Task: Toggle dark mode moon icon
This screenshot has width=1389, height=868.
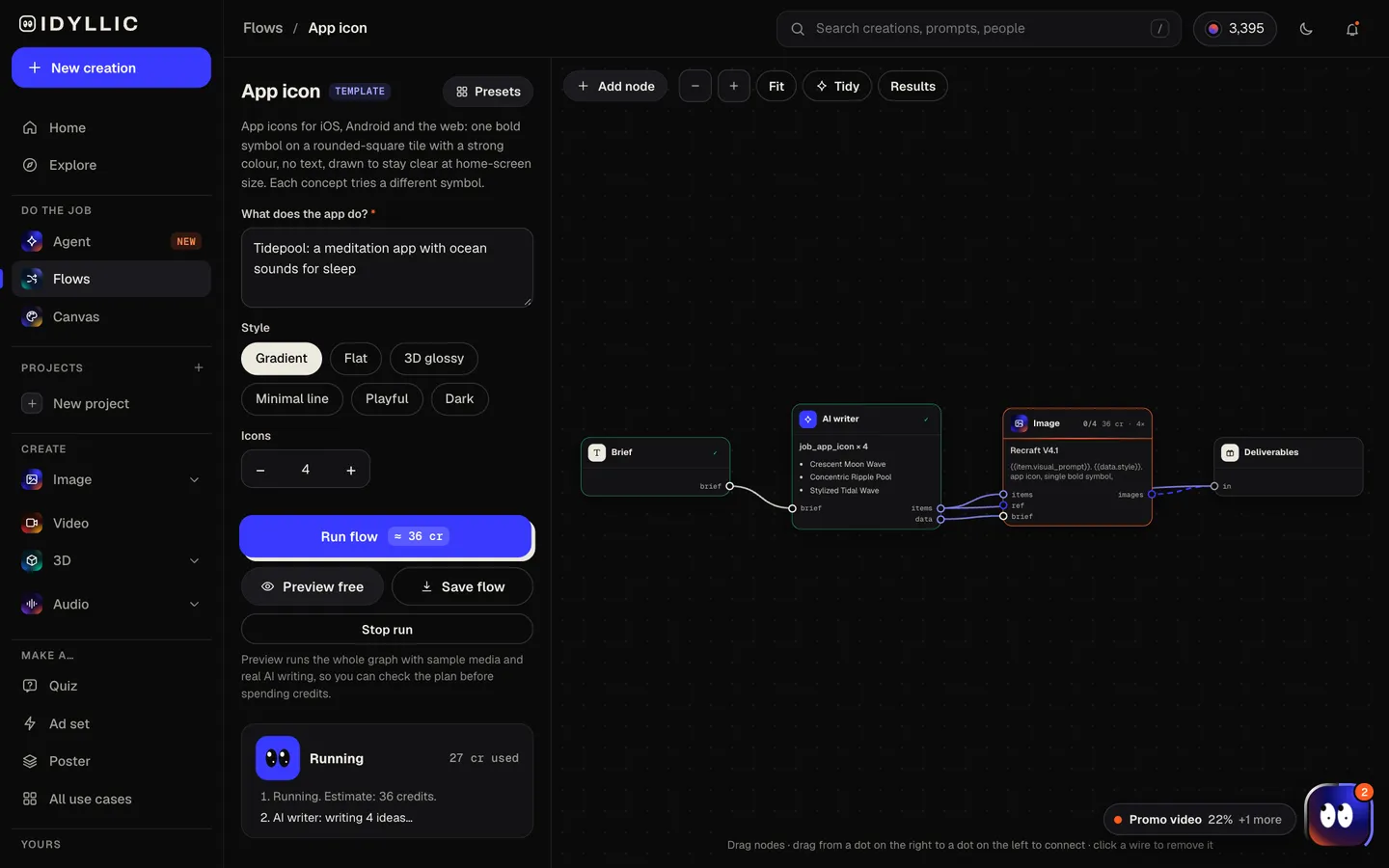Action: (1306, 29)
